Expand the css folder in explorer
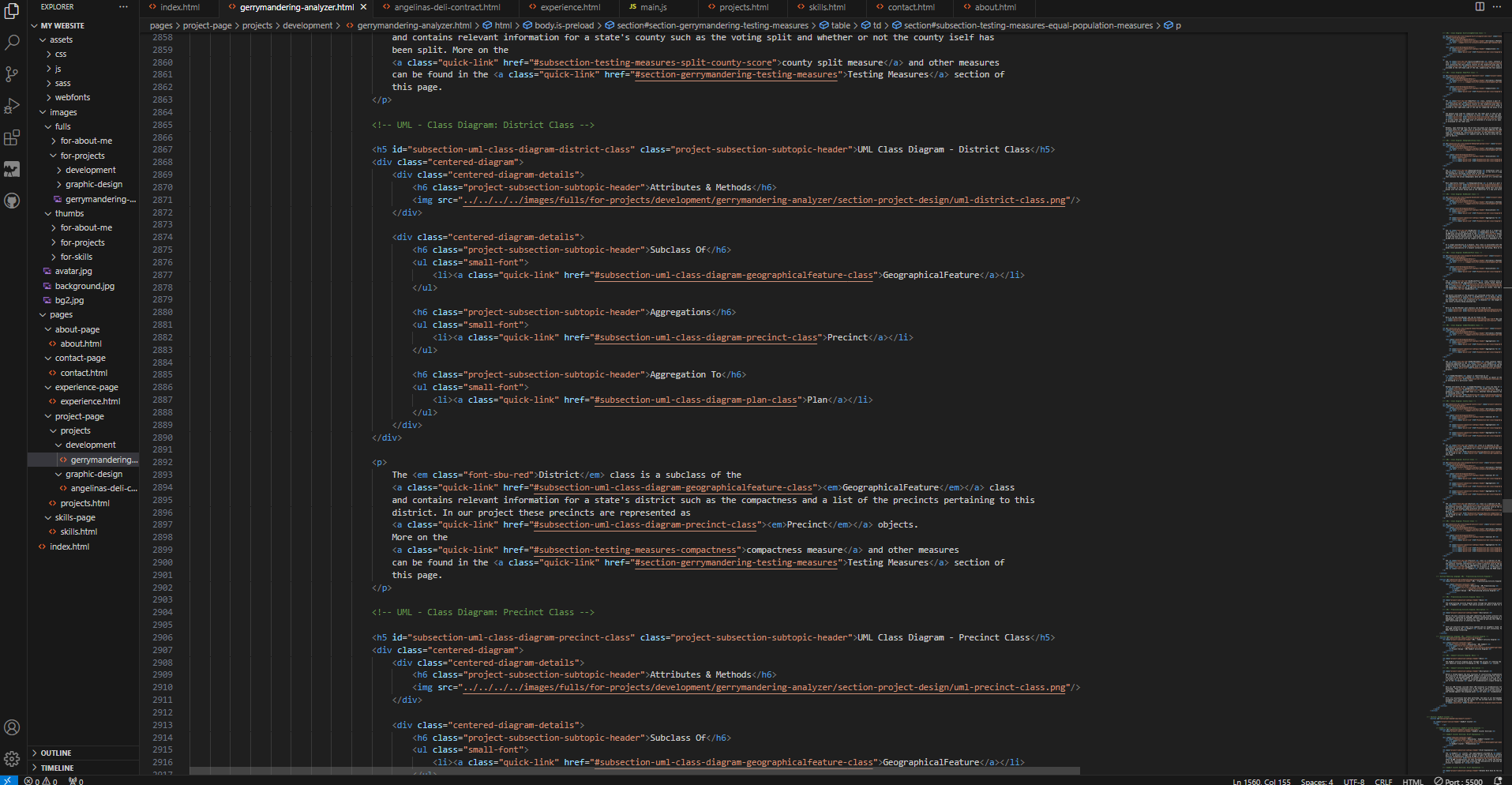 (x=61, y=54)
